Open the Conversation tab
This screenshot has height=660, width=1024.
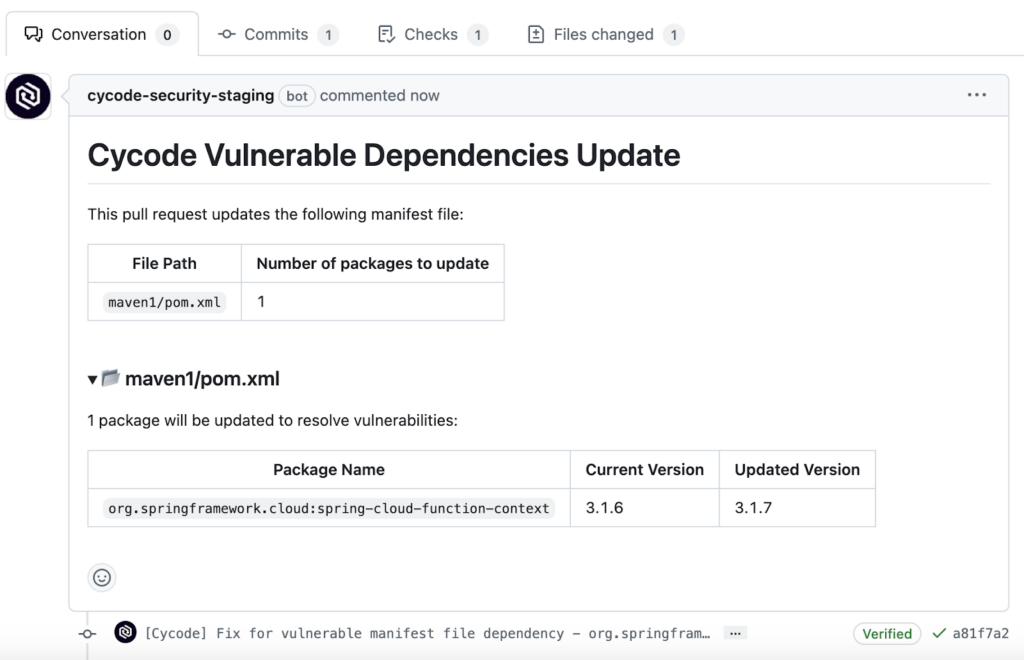click(x=102, y=35)
